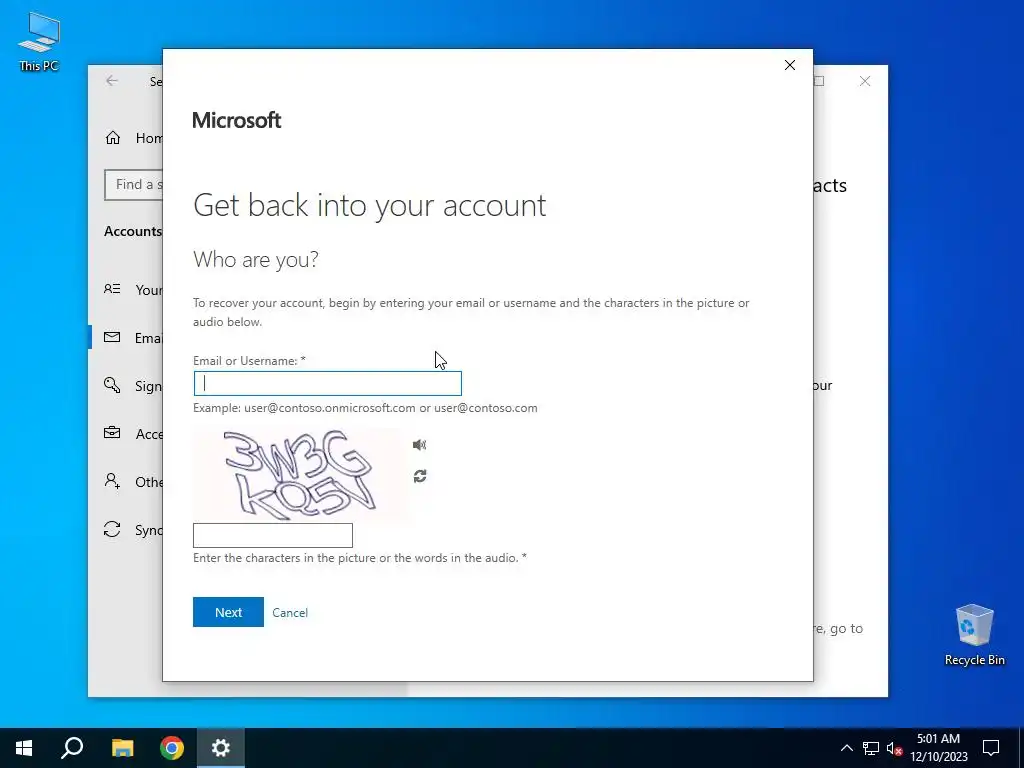Viewport: 1024px width, 768px height.
Task: Open taskbar Search
Action: click(72, 748)
